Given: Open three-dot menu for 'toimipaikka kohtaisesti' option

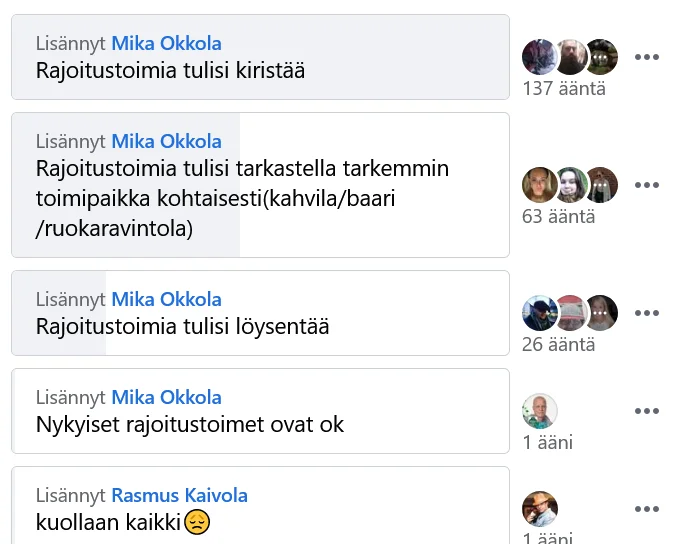Looking at the screenshot, I should coord(647,185).
